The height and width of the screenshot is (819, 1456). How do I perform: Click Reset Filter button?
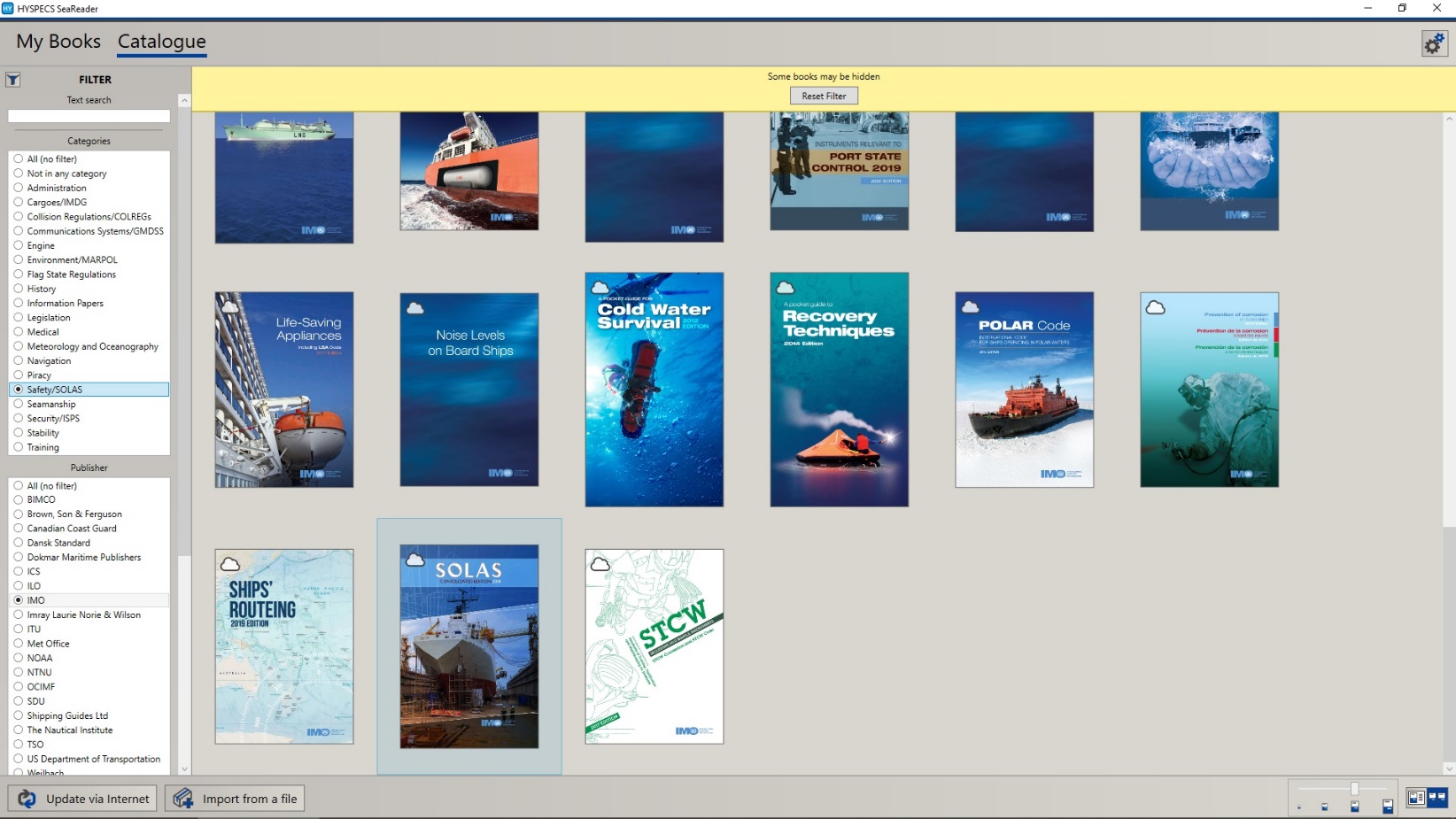click(824, 96)
